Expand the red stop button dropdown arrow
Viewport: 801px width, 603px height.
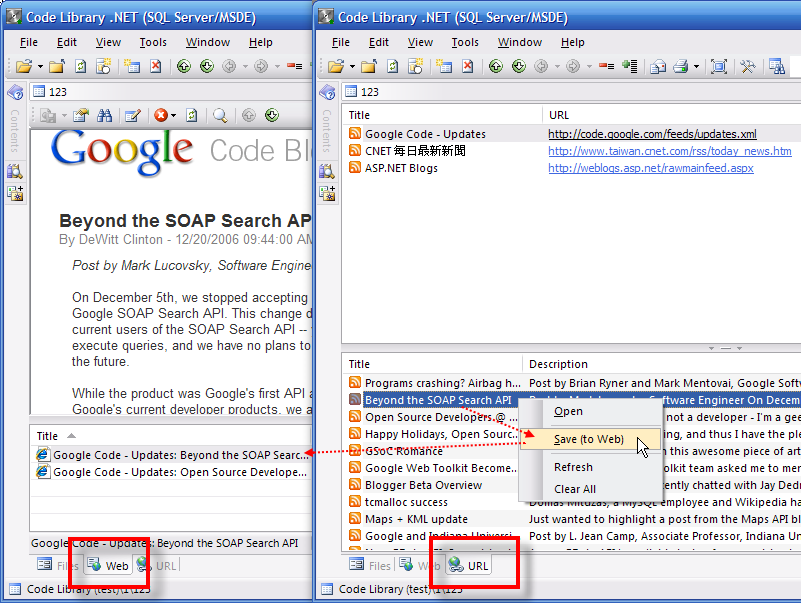click(x=174, y=115)
